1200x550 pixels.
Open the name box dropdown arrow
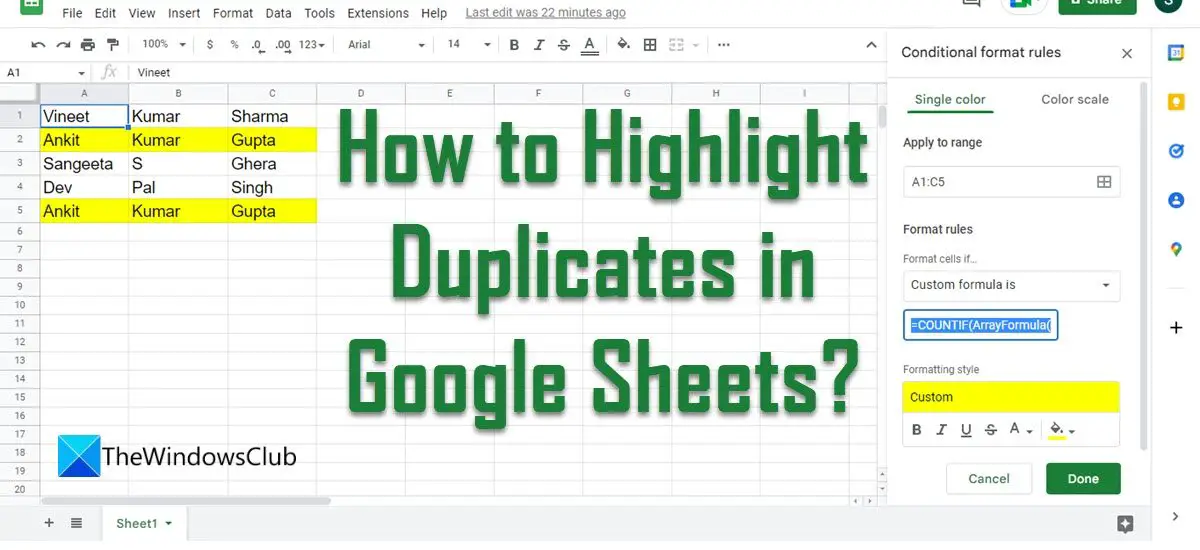pyautogui.click(x=82, y=73)
